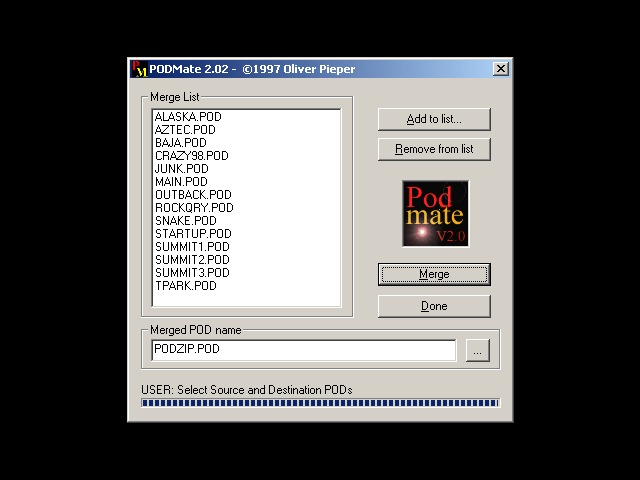Viewport: 640px width, 480px height.
Task: Pick JUNK.POD in the Merge List
Action: point(182,169)
